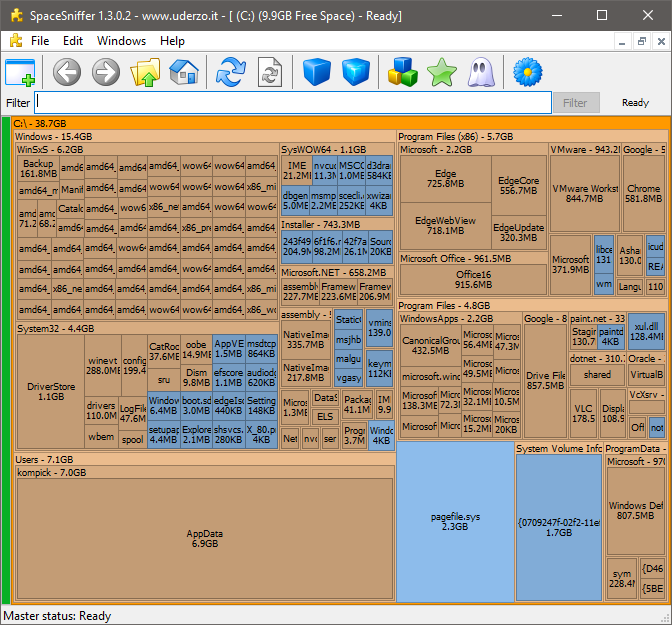Select the sym 228.4 block

[x=622, y=579]
